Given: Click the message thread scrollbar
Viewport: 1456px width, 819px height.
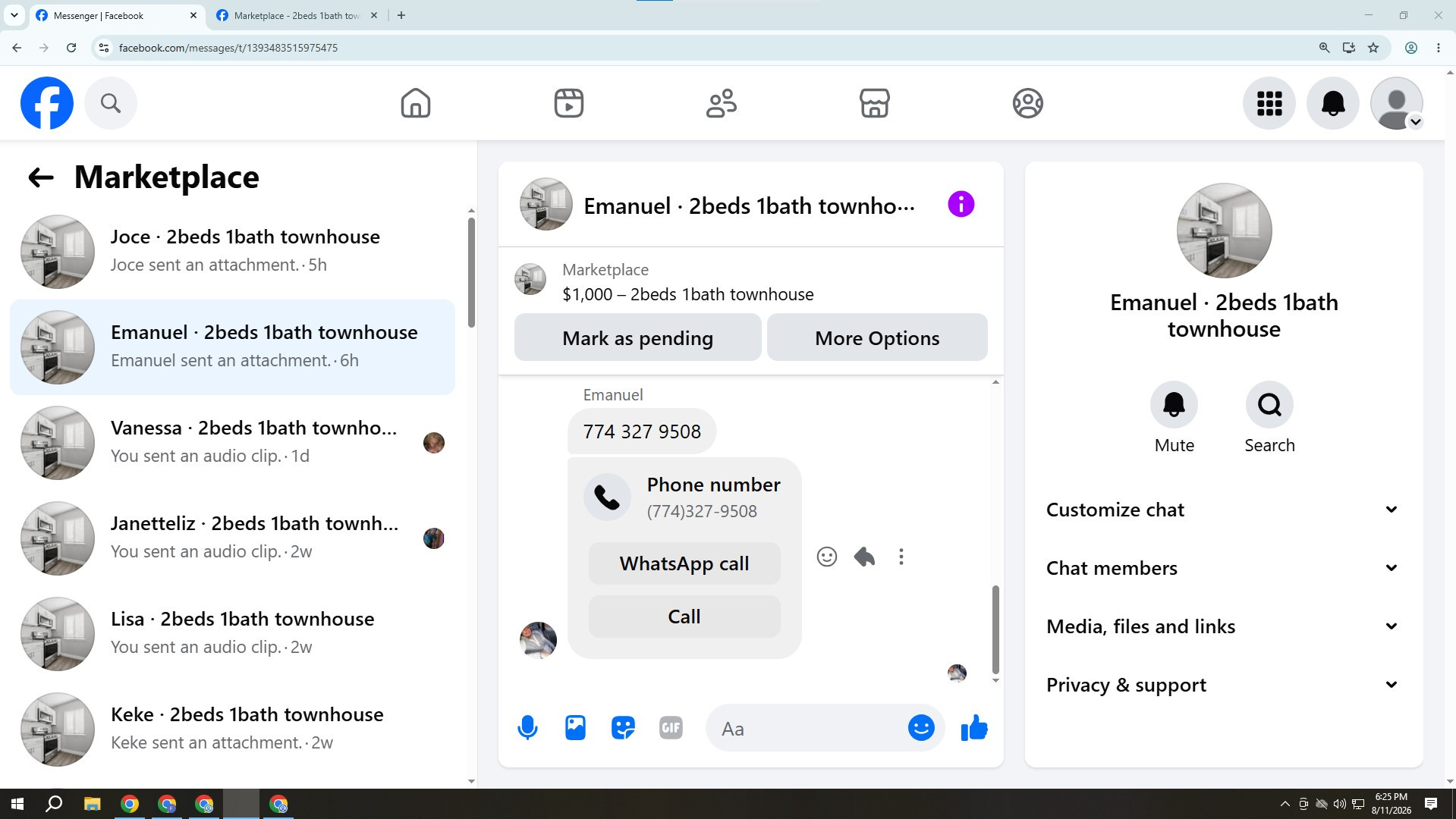Looking at the screenshot, I should pos(995,630).
